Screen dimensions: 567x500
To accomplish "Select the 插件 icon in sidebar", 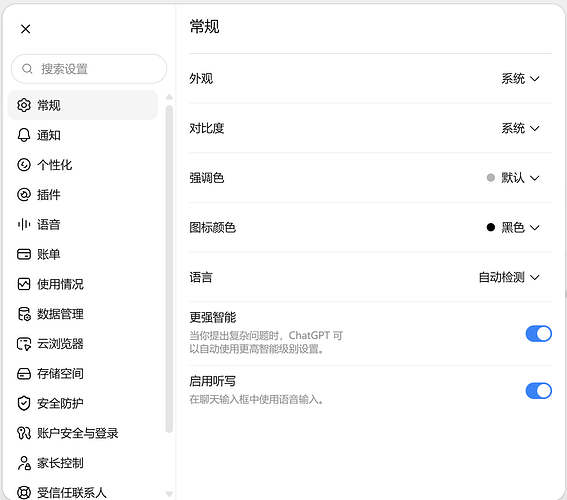I will click(24, 195).
